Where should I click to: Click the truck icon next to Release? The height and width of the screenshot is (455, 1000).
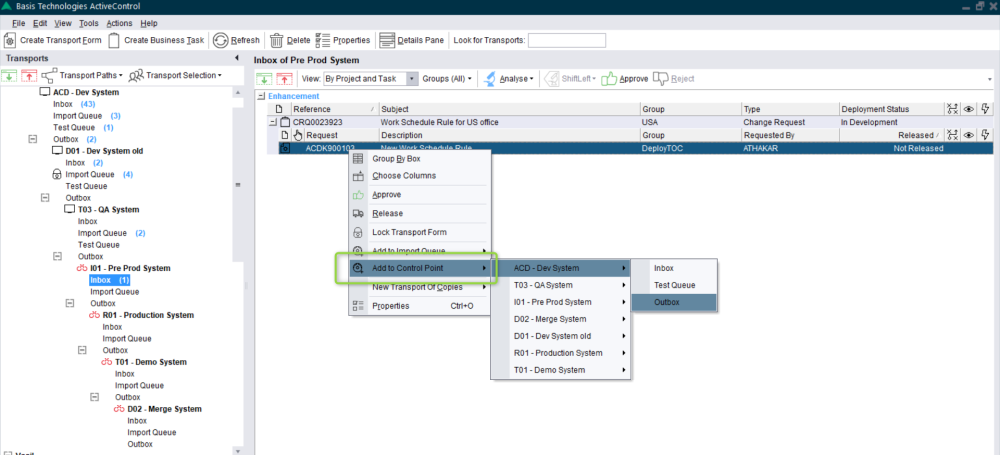(358, 213)
